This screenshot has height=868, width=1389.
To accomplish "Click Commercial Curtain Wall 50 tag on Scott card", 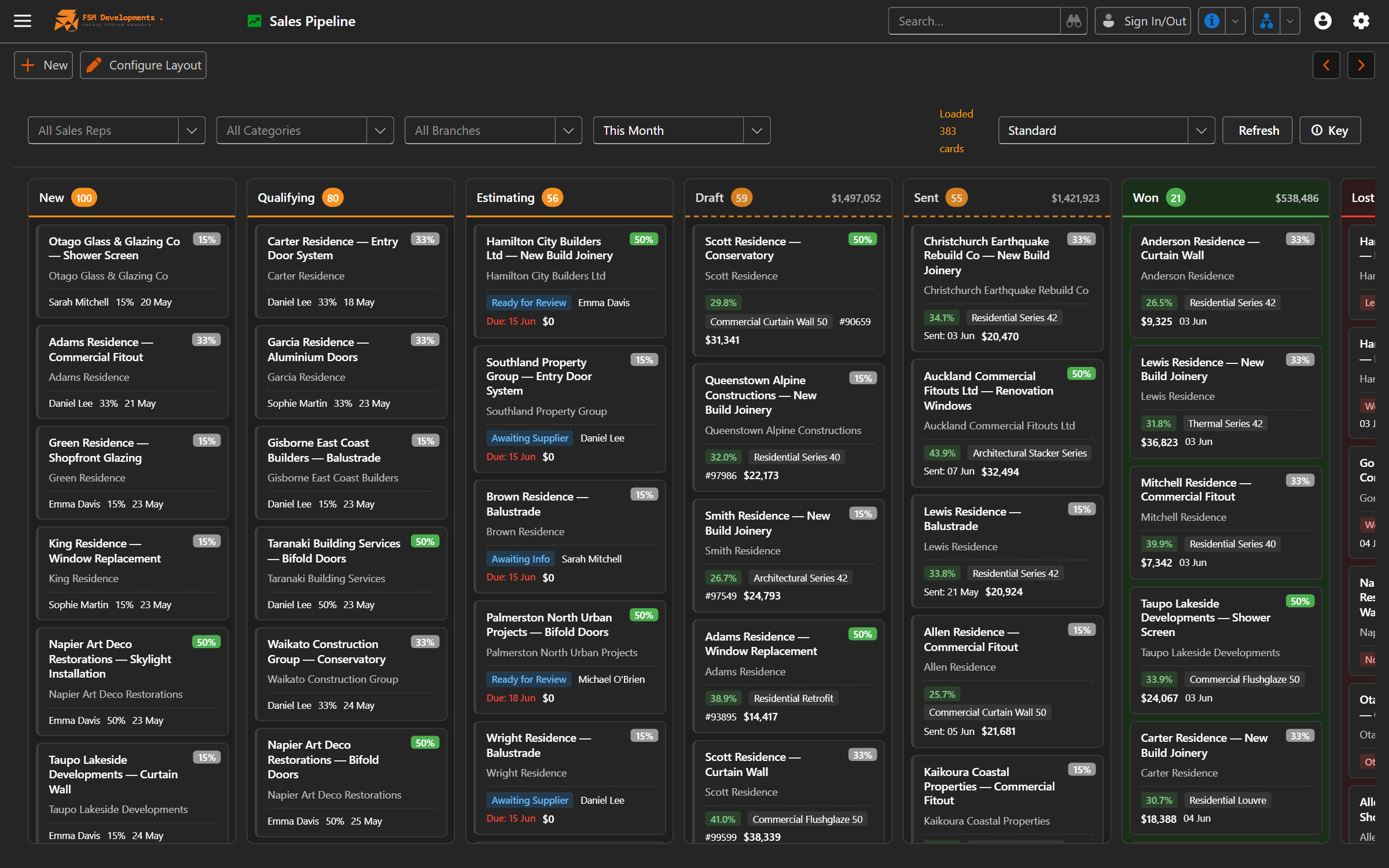I will (x=769, y=322).
